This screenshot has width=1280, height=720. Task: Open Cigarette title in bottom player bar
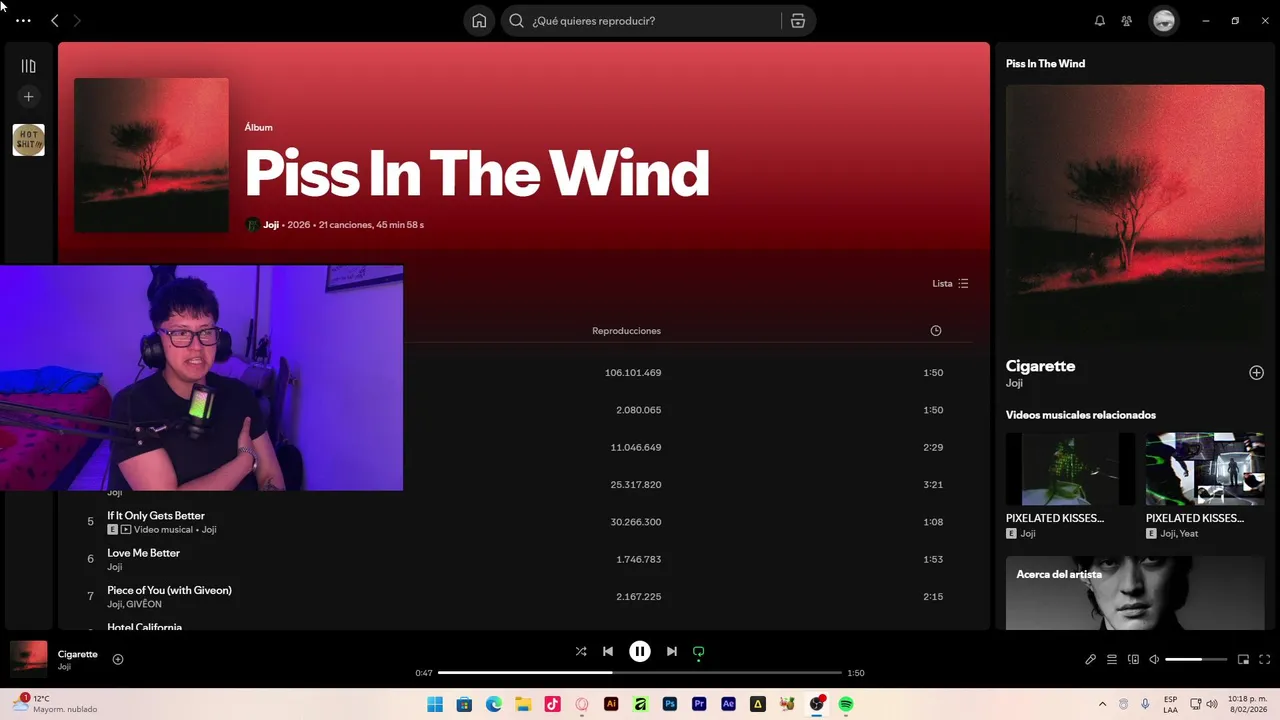tap(78, 654)
